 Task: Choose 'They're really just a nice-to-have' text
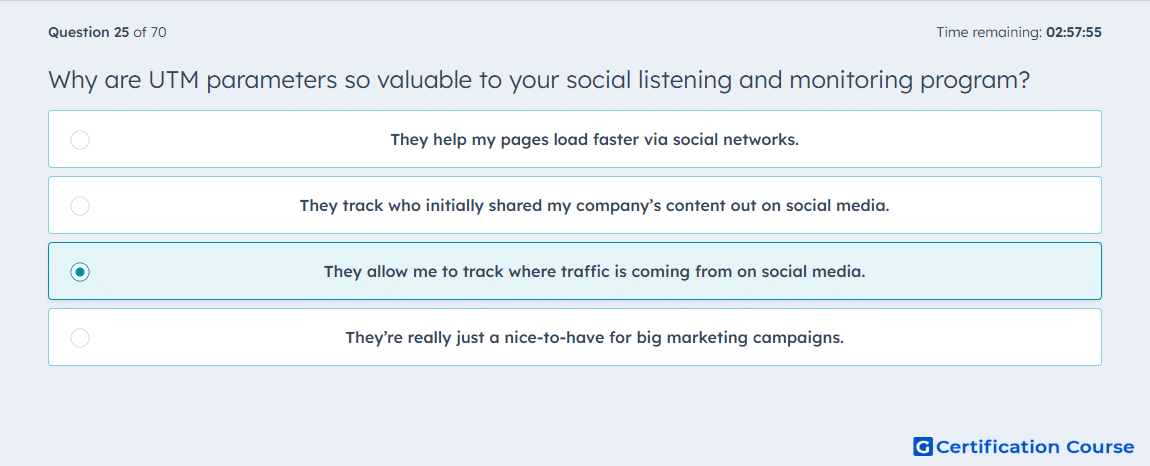tap(594, 338)
